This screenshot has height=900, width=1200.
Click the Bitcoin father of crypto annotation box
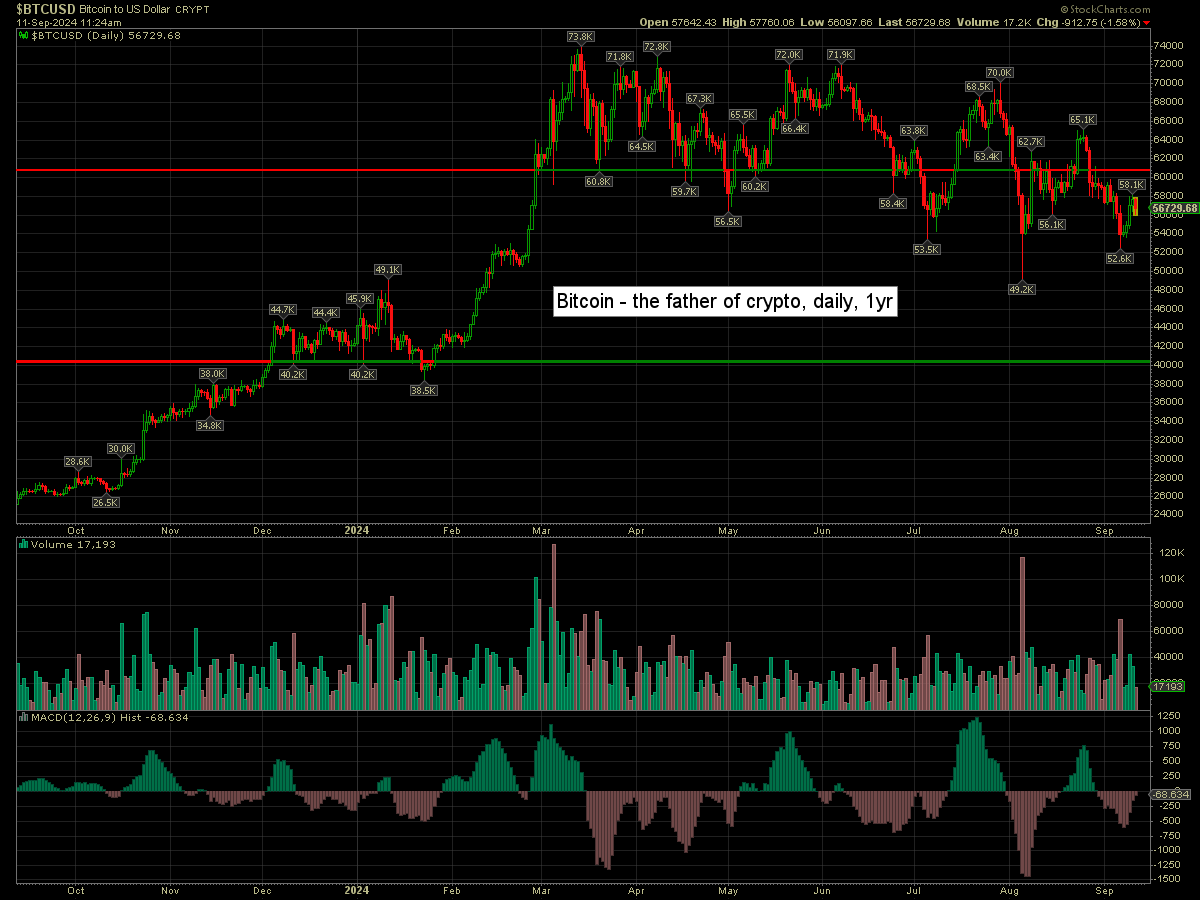[724, 302]
